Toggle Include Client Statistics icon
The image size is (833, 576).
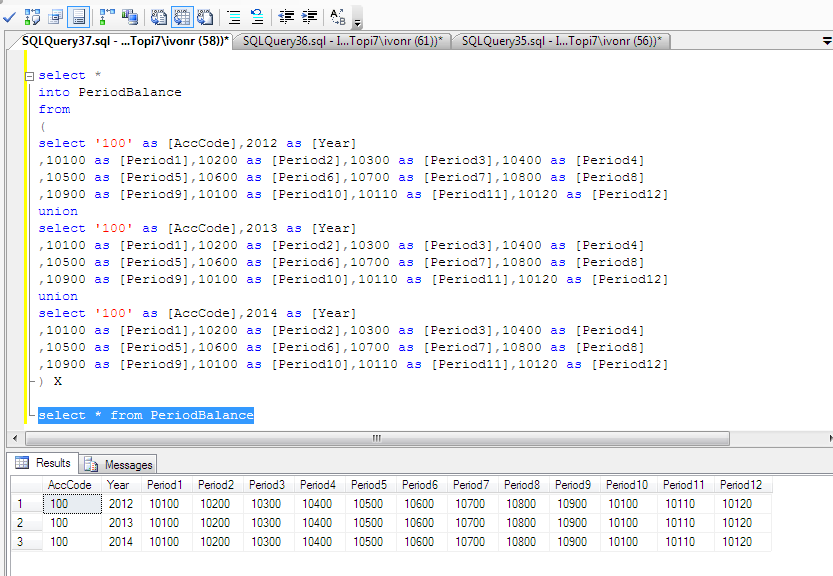[x=130, y=17]
